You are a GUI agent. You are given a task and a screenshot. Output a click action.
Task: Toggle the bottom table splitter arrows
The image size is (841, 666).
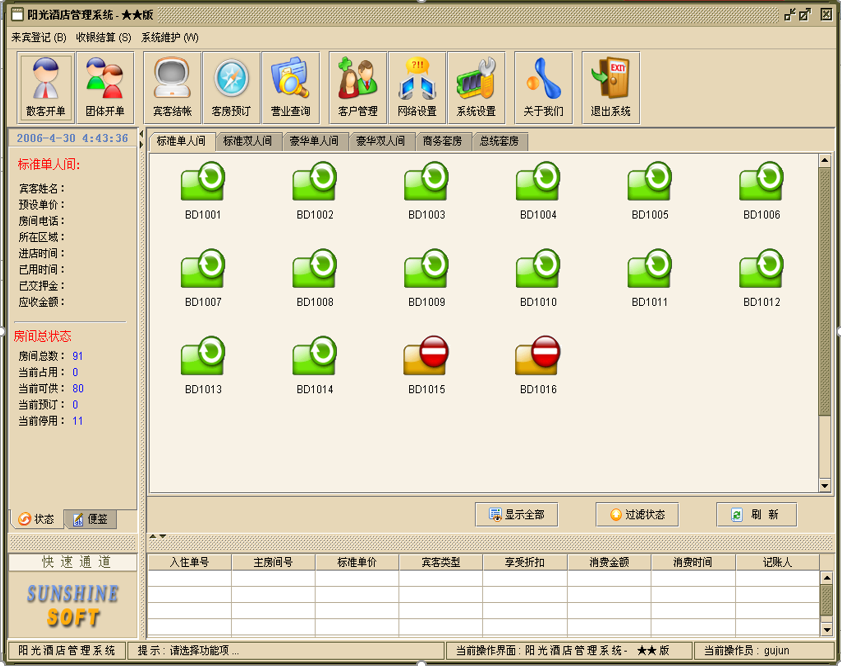click(158, 536)
